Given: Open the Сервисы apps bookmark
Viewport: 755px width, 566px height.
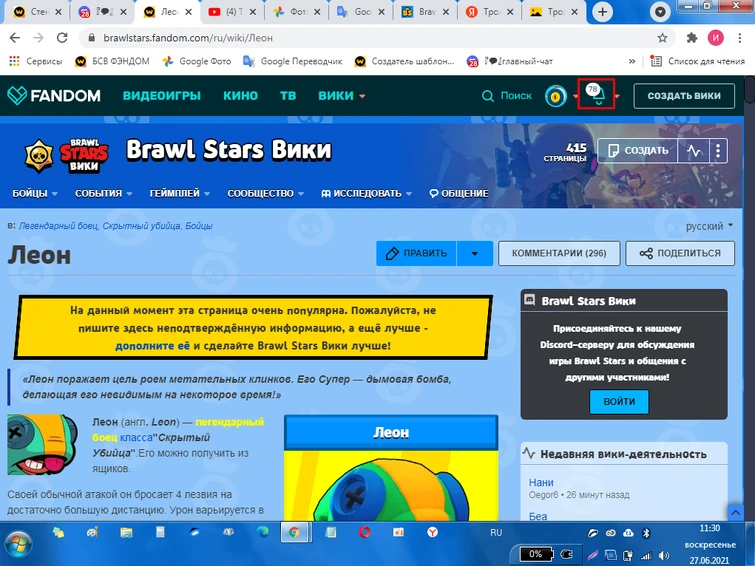Looking at the screenshot, I should [x=36, y=61].
